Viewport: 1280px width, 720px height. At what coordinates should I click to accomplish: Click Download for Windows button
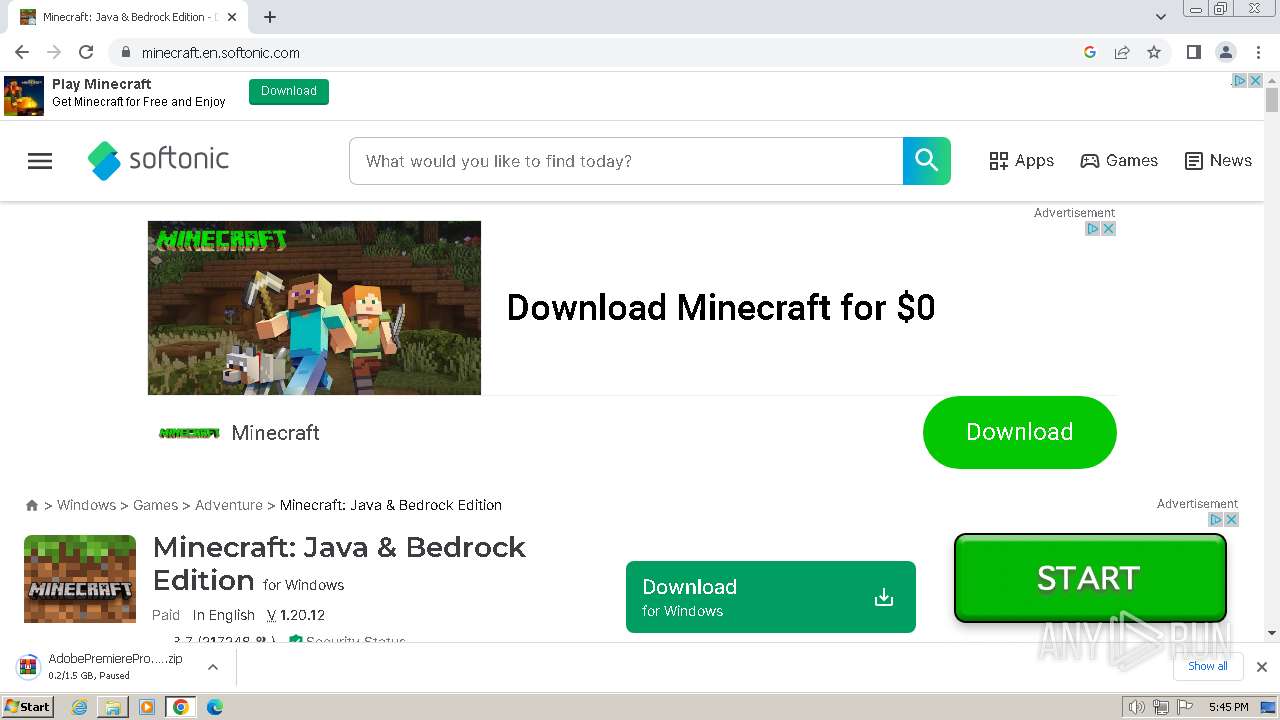coord(770,597)
